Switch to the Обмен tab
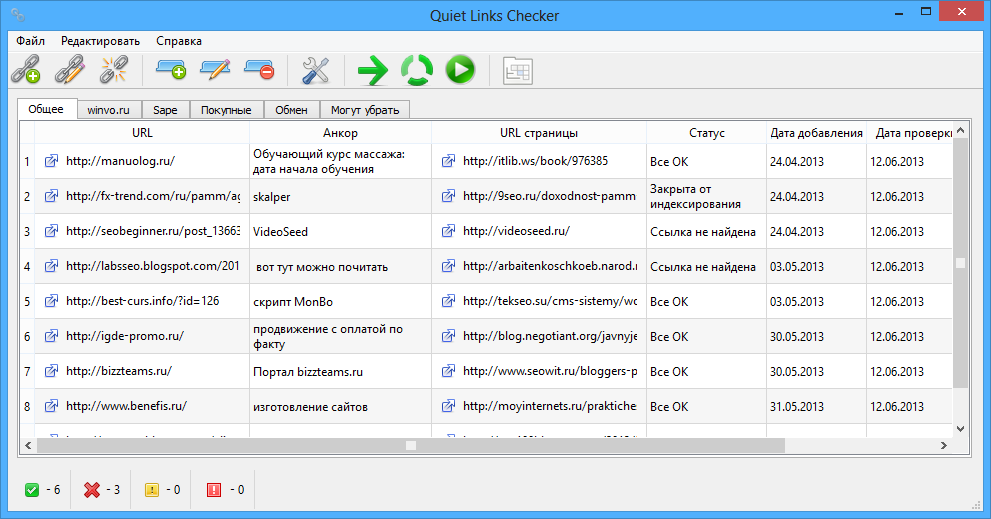The width and height of the screenshot is (991, 519). tap(291, 110)
